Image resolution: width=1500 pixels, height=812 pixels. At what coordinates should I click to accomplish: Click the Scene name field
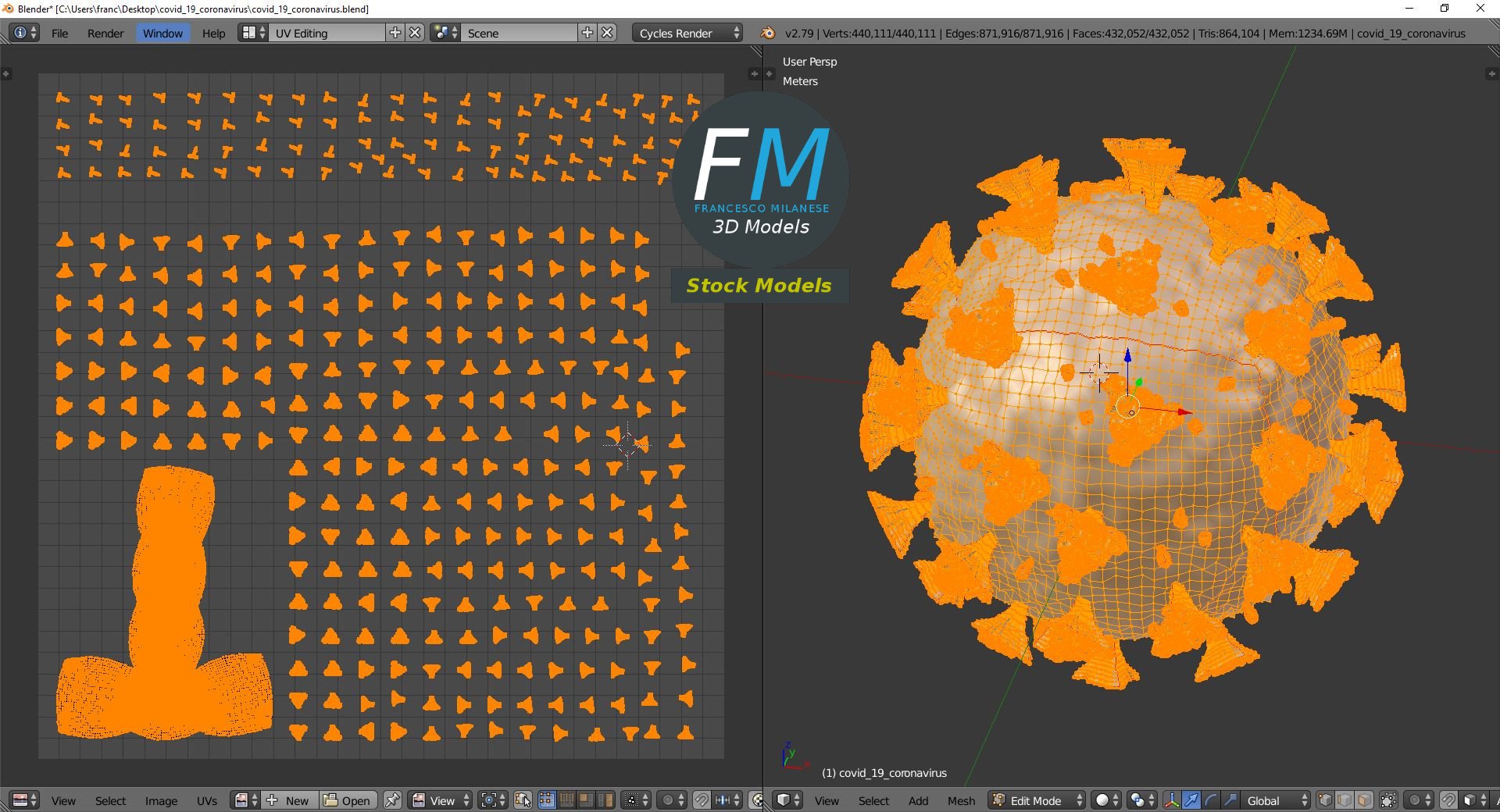(520, 33)
